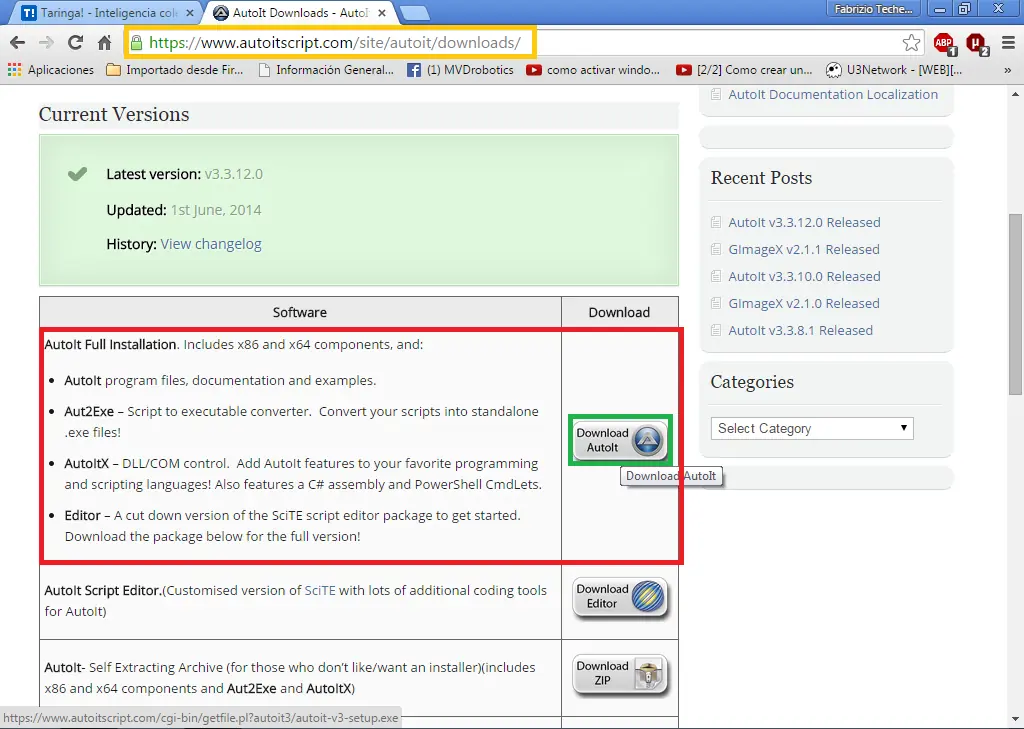Image resolution: width=1024 pixels, height=729 pixels.
Task: Open the SciTE link
Action: pos(320,591)
